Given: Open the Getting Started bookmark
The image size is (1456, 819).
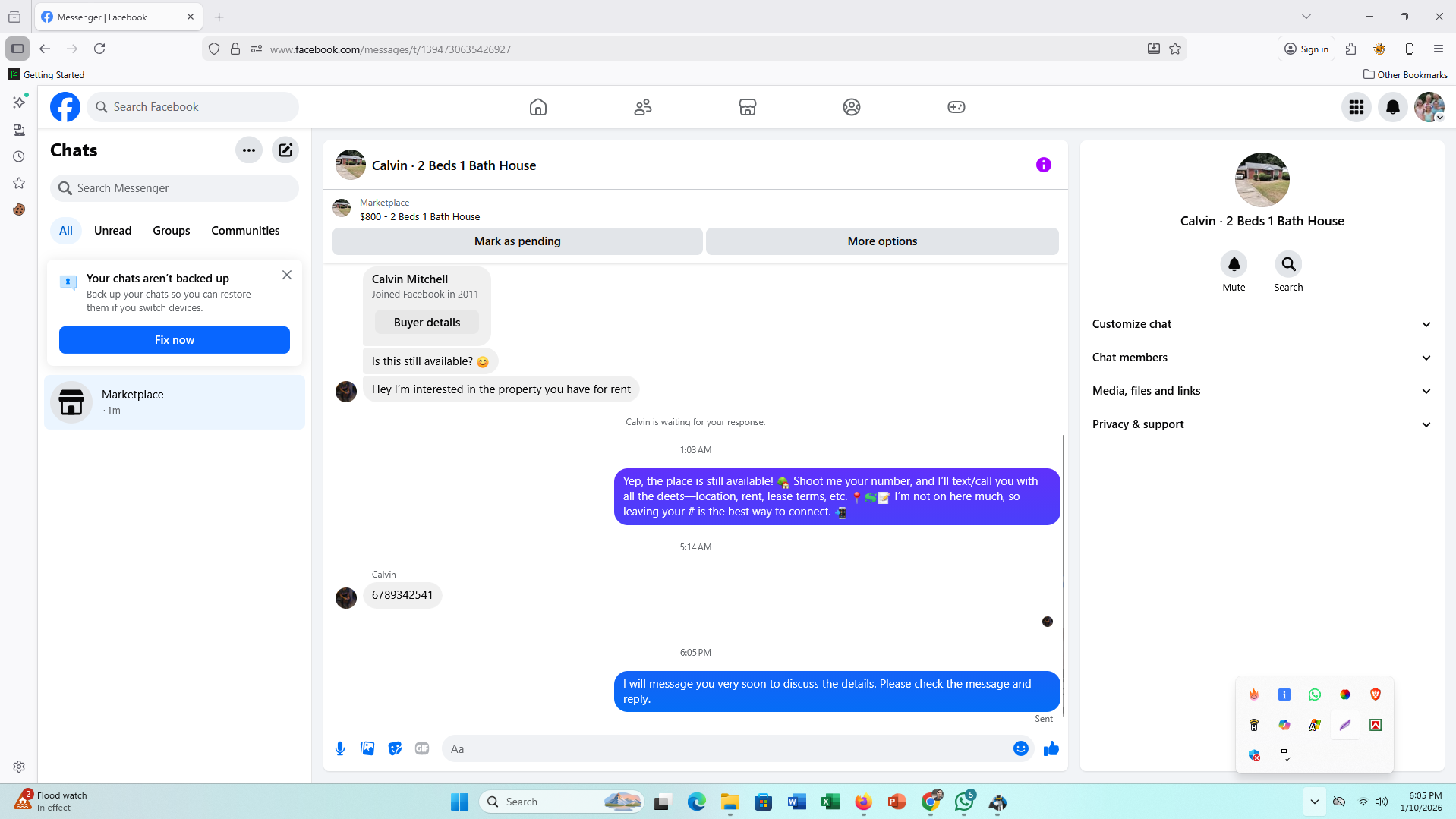Looking at the screenshot, I should [x=46, y=74].
